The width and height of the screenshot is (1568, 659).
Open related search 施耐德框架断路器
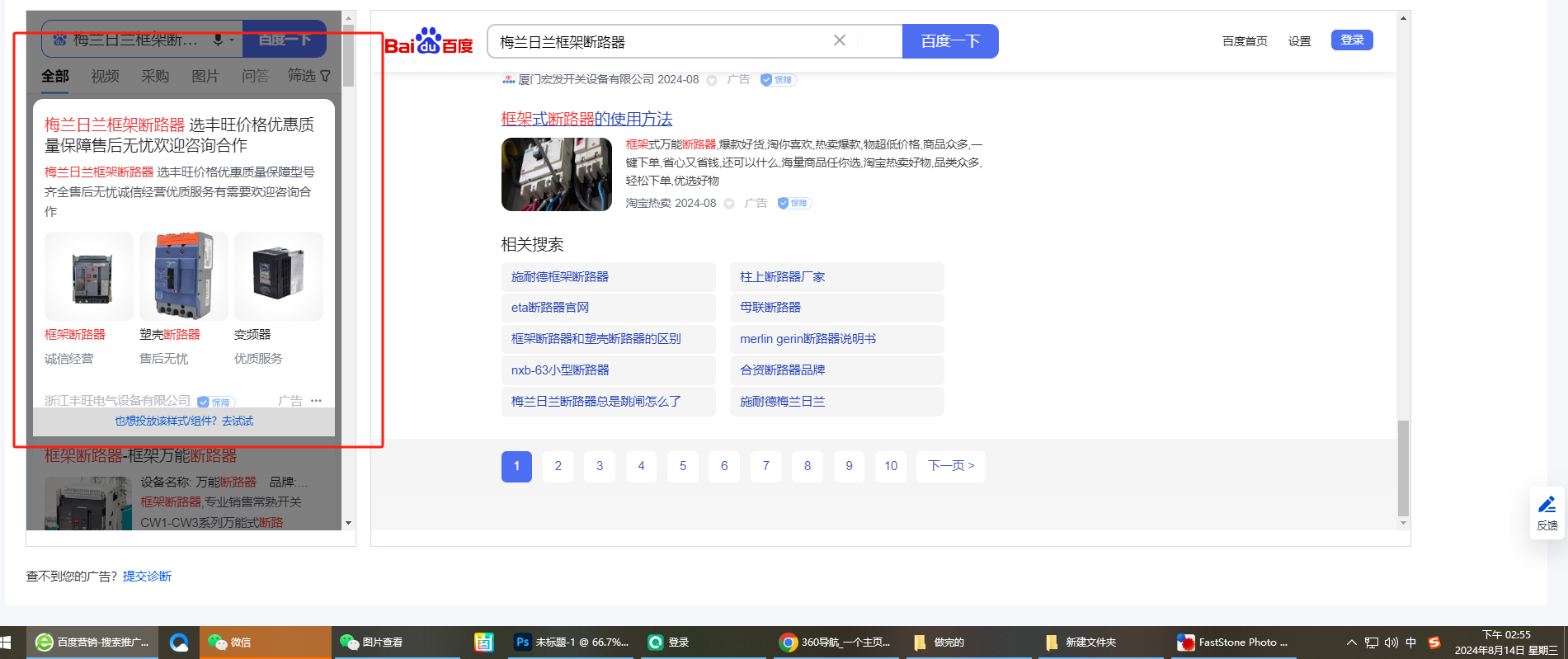click(560, 277)
